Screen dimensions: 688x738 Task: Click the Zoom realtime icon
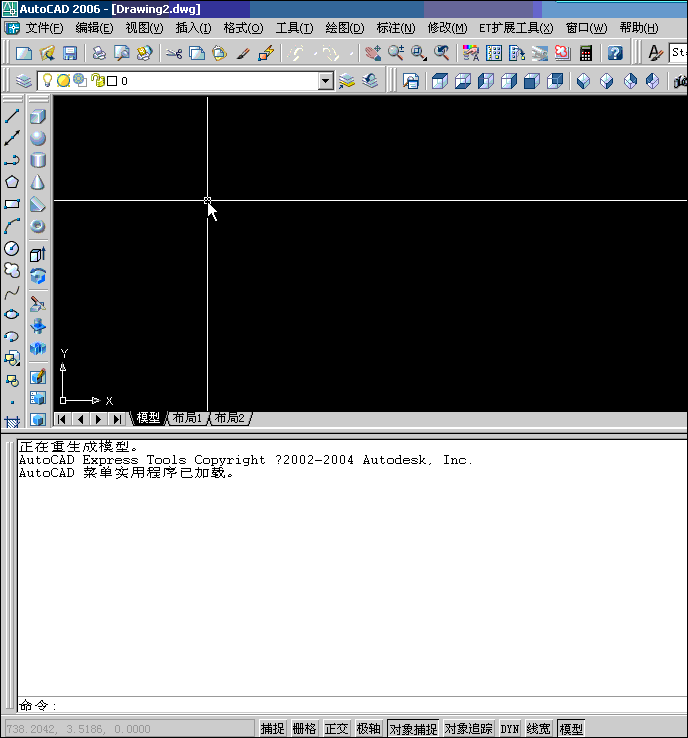click(x=396, y=53)
